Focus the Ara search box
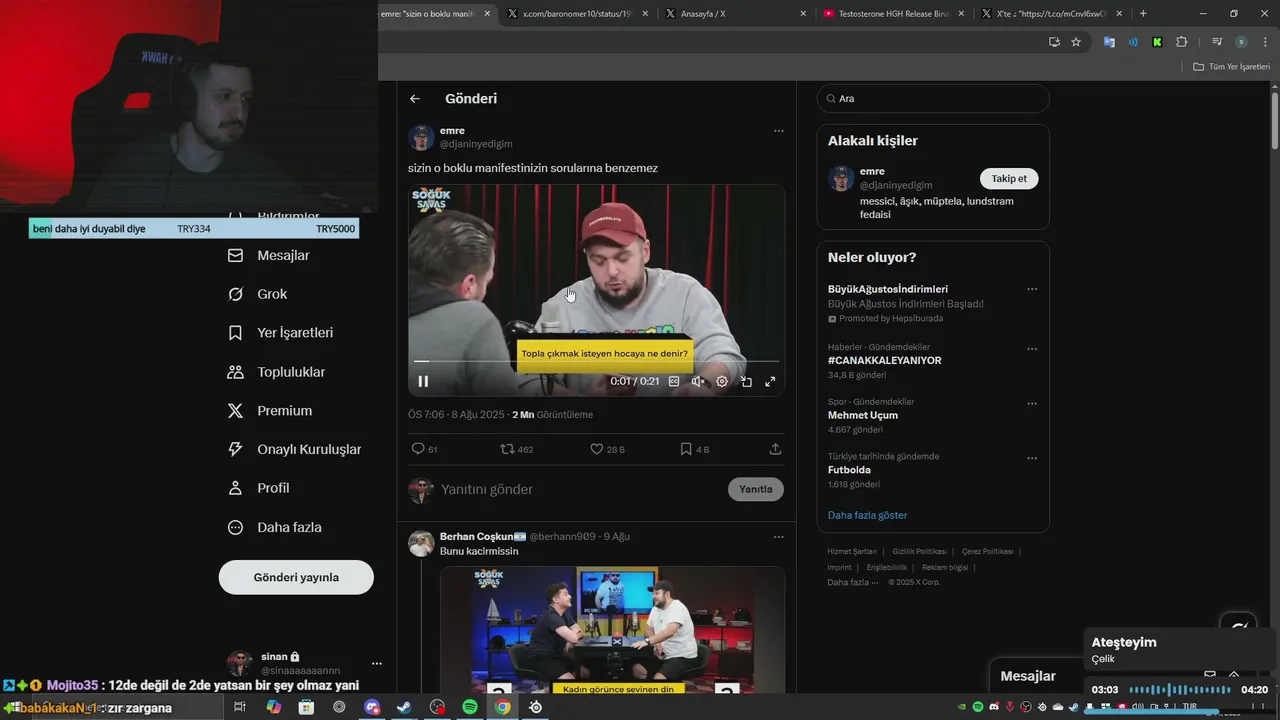Screen dimensions: 1280x720 [x=933, y=99]
